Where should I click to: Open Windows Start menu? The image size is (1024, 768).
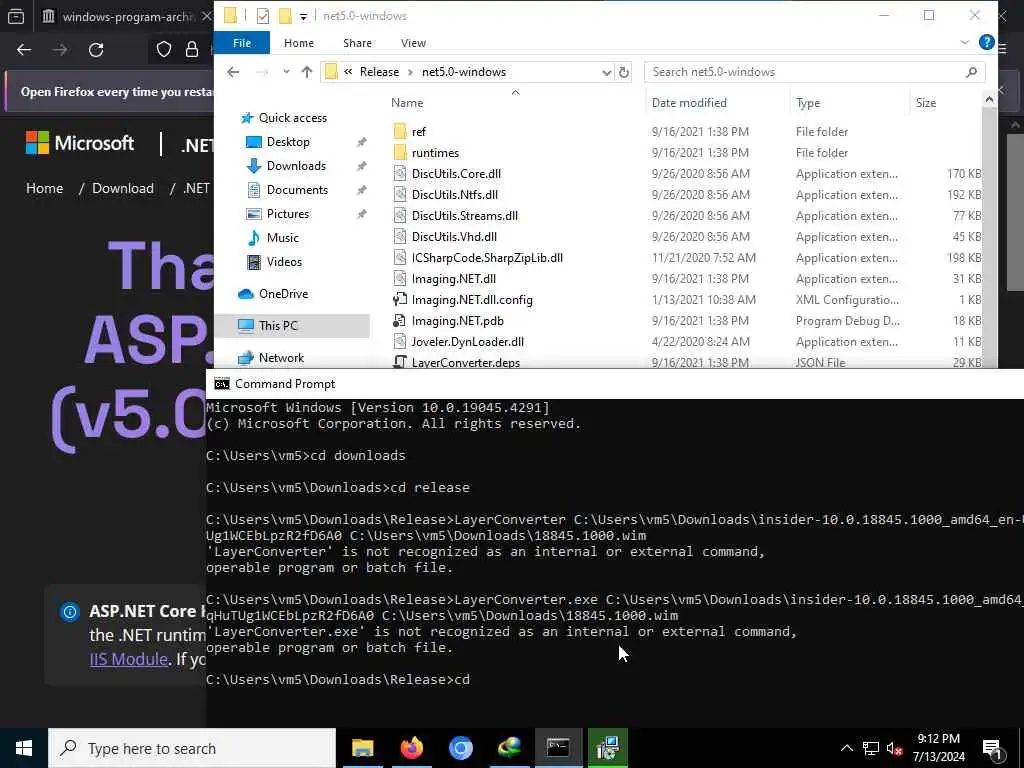(x=24, y=748)
